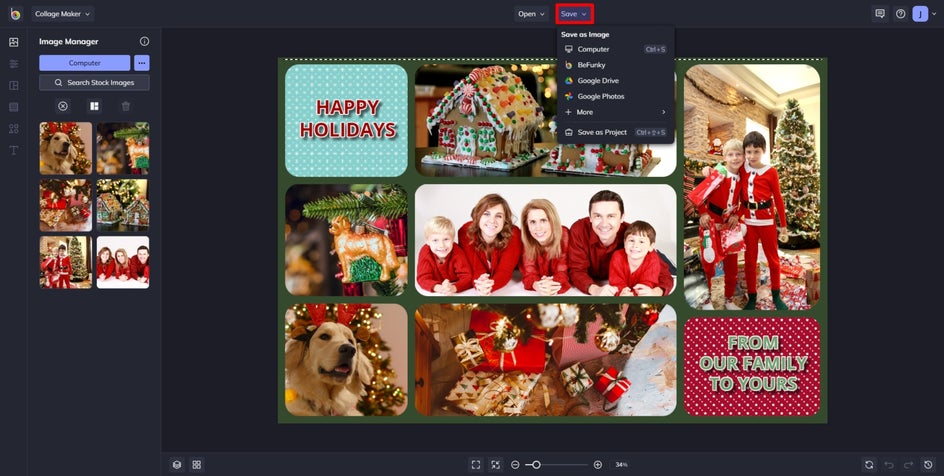
Task: Open the layers icon at bottom left
Action: [177, 465]
